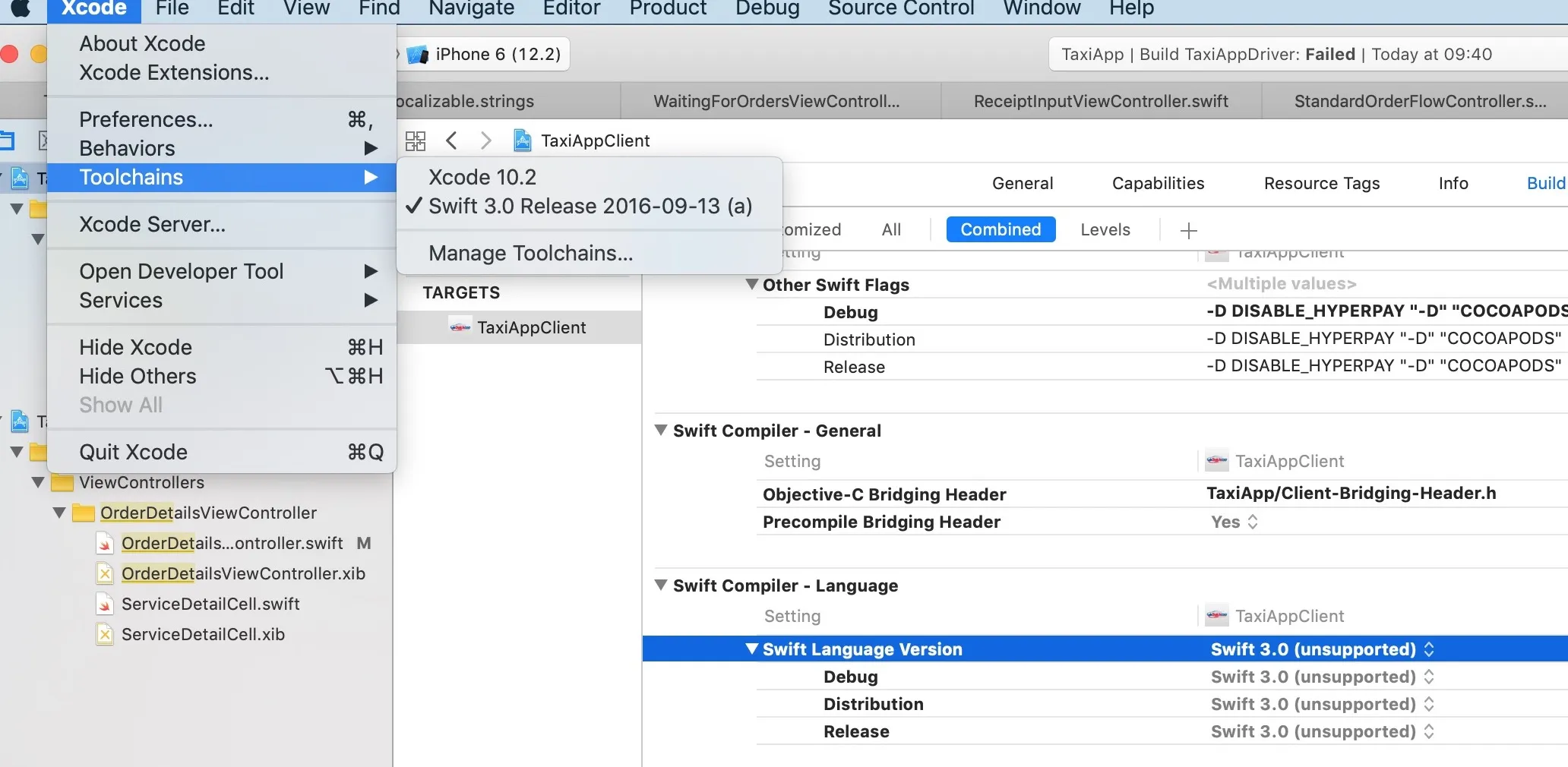Click the TaxiAppClient target icon under TARGETS
1568x767 pixels.
tap(460, 327)
